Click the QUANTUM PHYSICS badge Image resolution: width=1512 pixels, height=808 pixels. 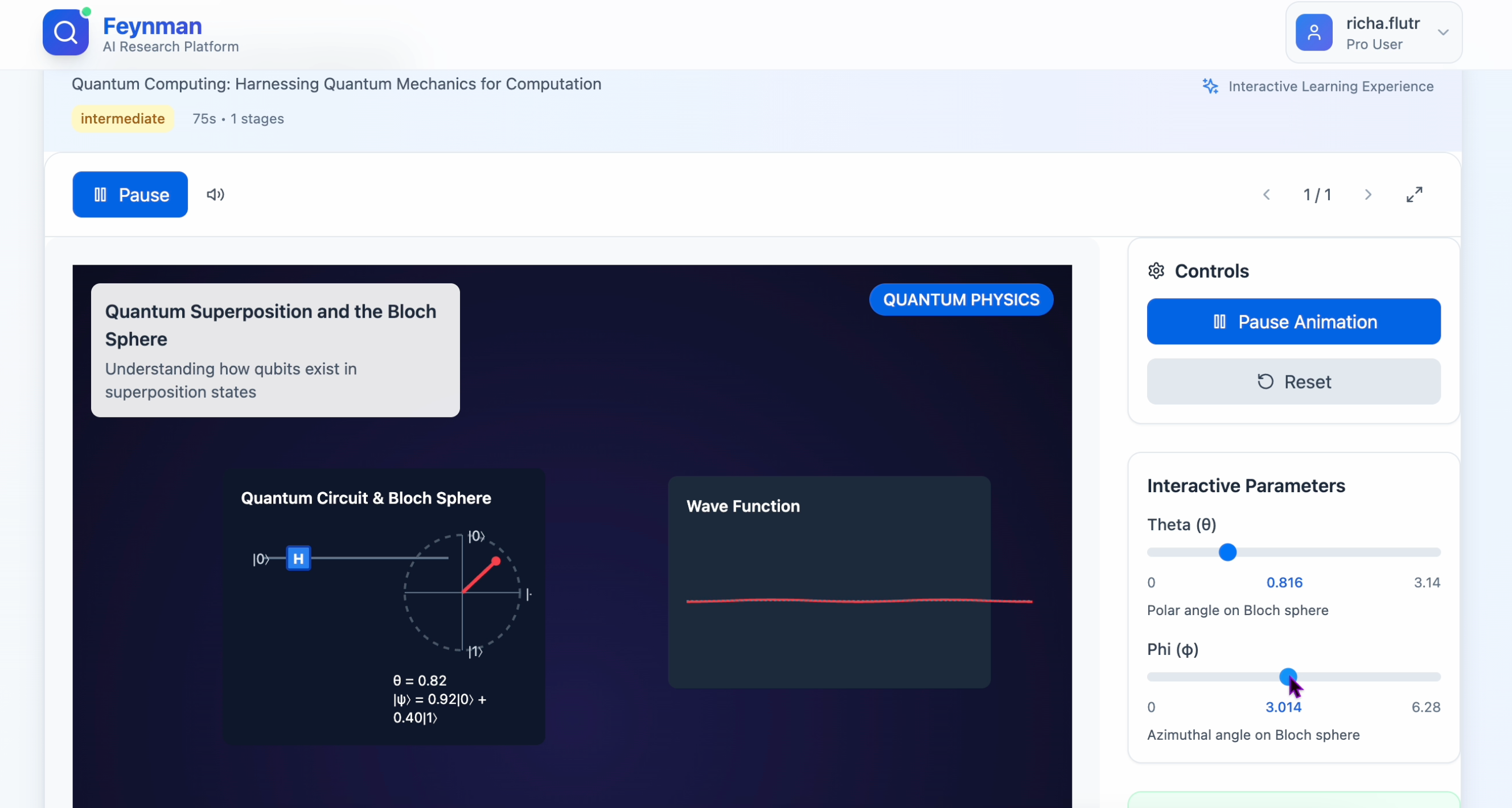coord(961,300)
